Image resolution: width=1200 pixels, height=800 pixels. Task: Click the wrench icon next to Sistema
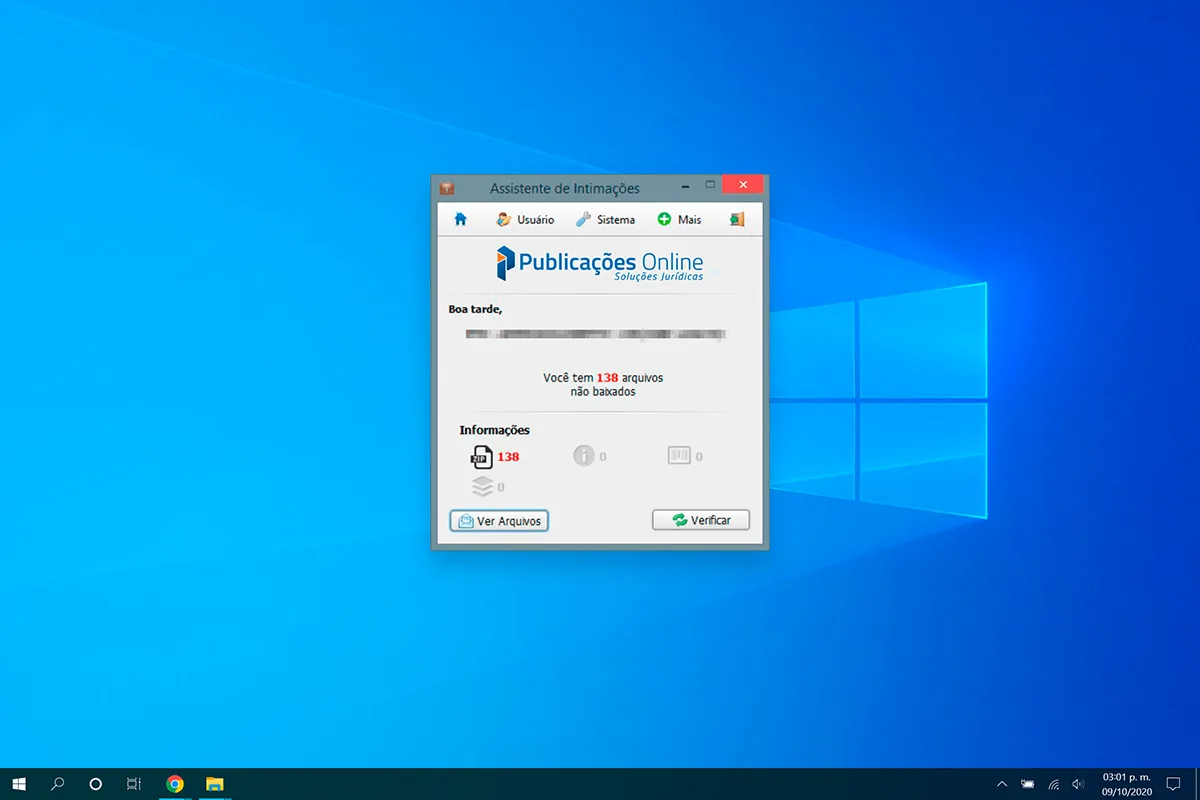[x=583, y=219]
